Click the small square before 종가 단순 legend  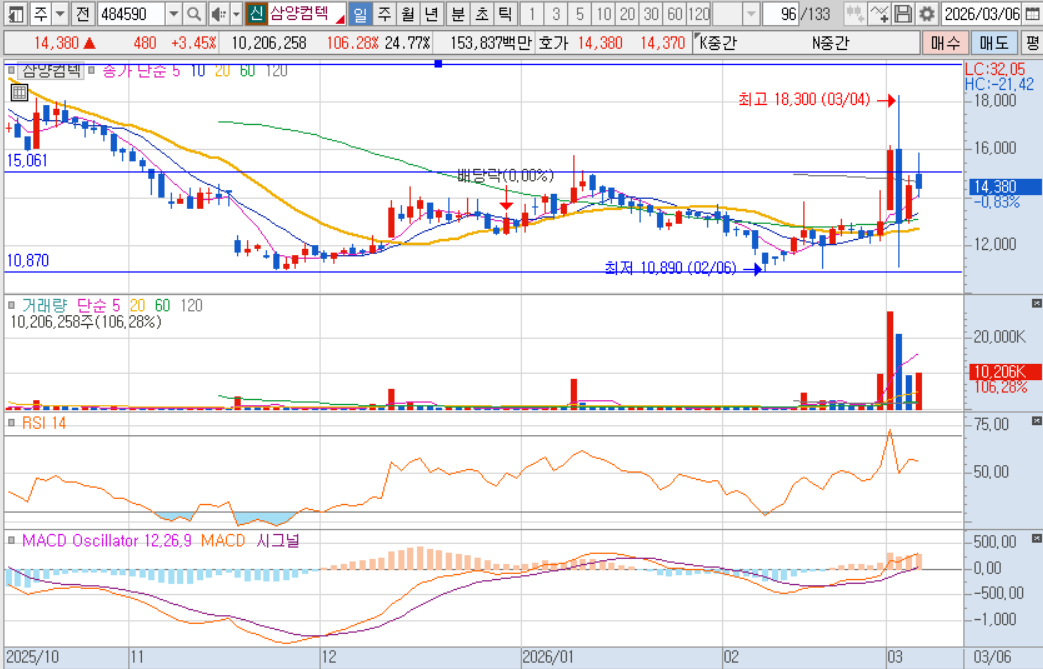coord(92,70)
